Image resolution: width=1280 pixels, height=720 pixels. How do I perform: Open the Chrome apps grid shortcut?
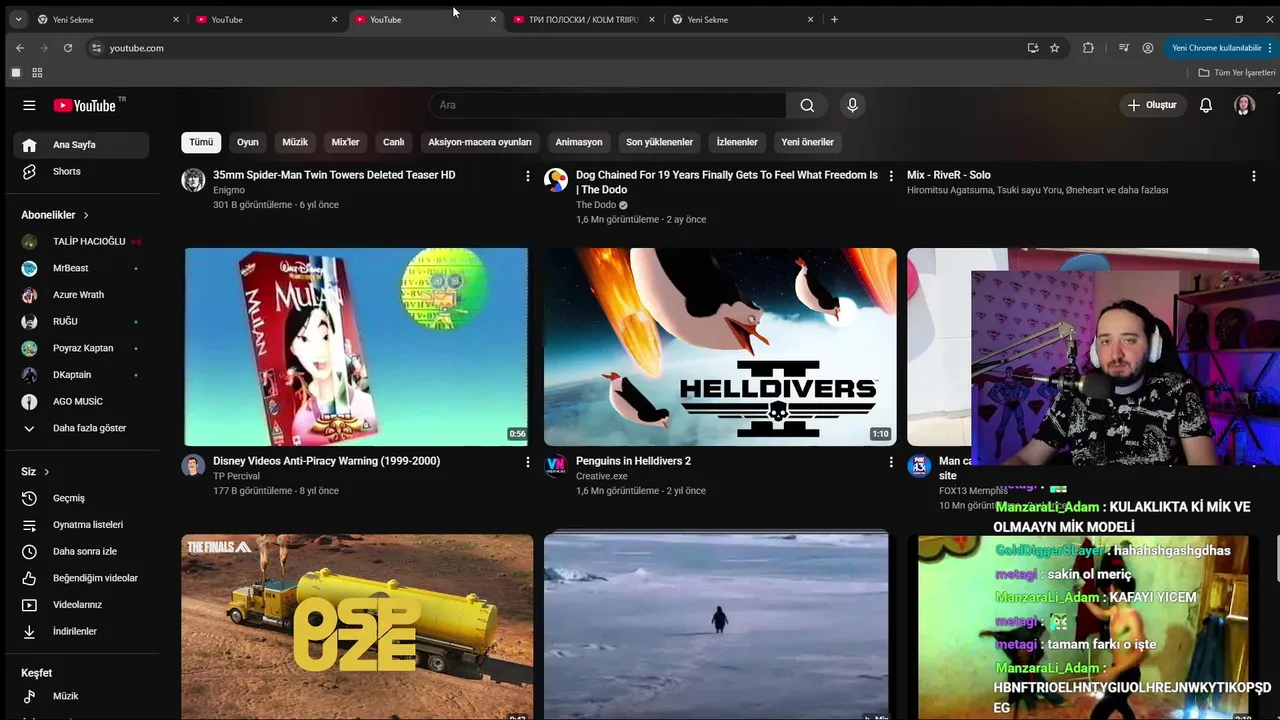(37, 73)
